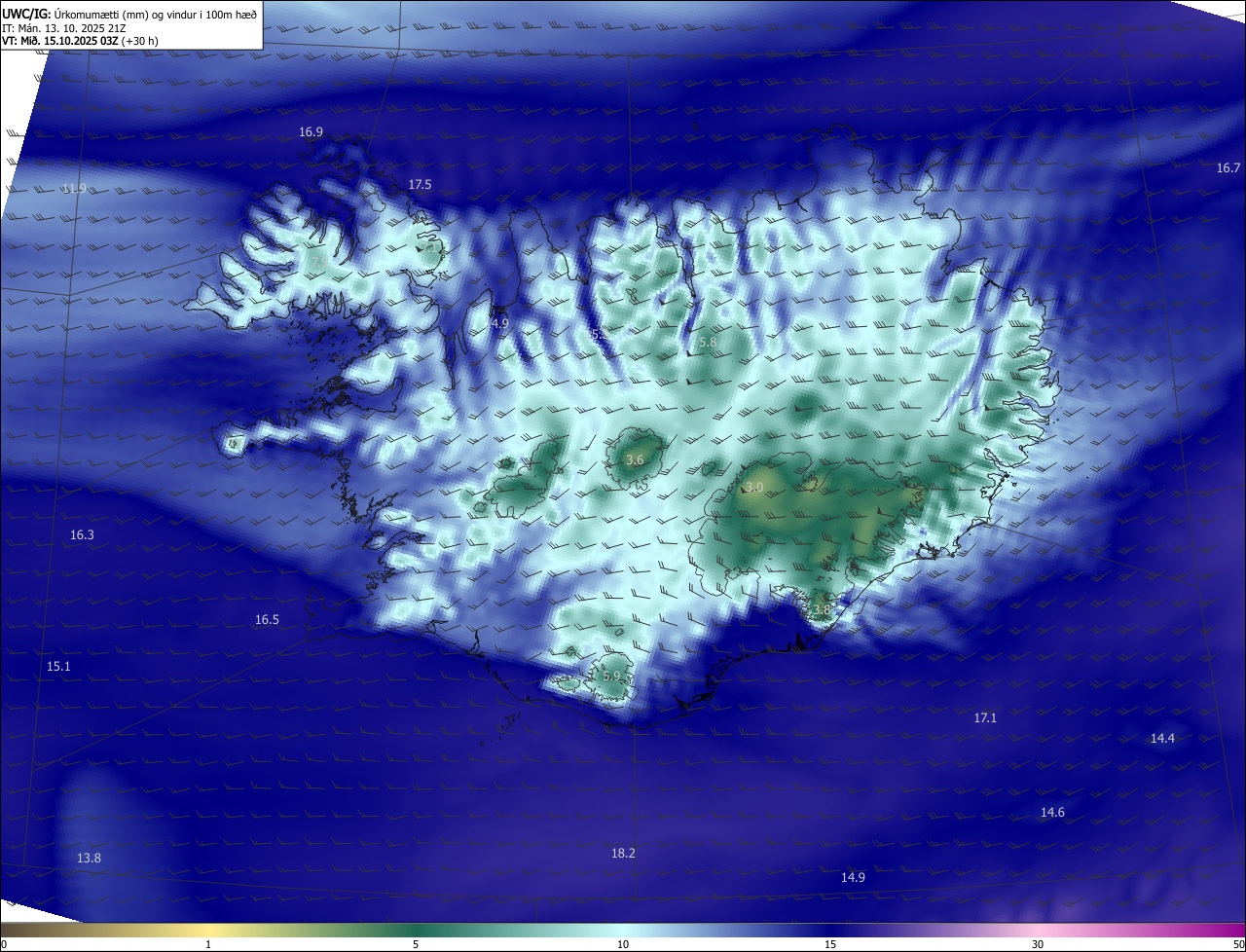
Task: Click the color scale tick label '15'
Action: click(830, 944)
